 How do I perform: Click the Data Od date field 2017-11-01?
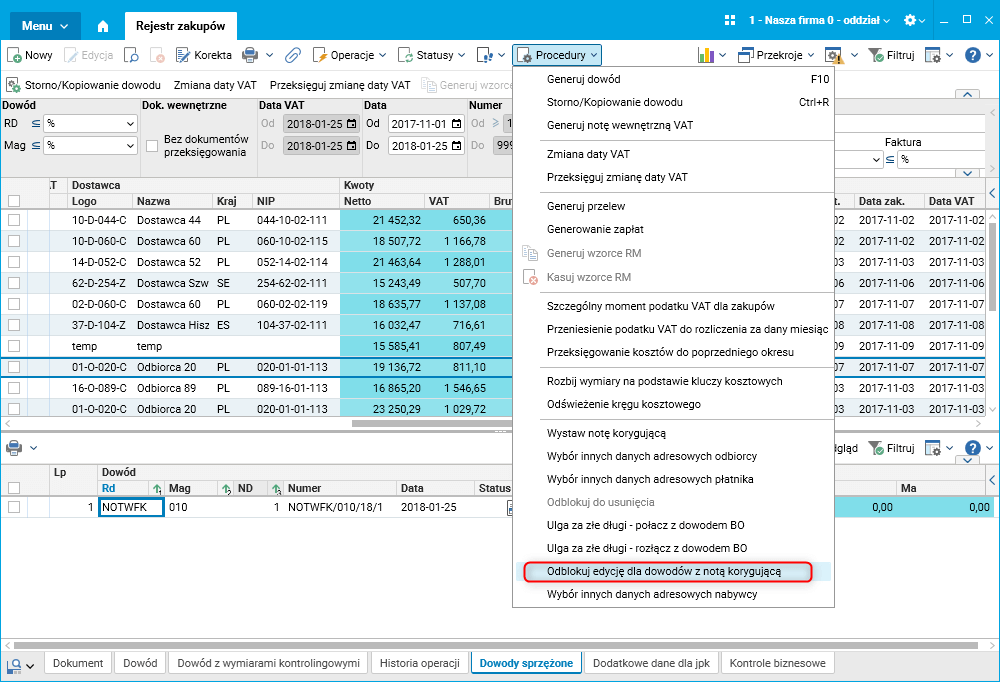[x=426, y=124]
